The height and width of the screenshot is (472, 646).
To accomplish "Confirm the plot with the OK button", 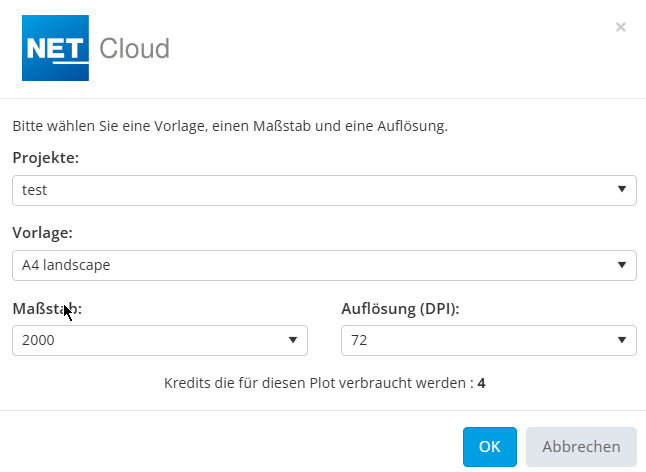I will pyautogui.click(x=489, y=447).
